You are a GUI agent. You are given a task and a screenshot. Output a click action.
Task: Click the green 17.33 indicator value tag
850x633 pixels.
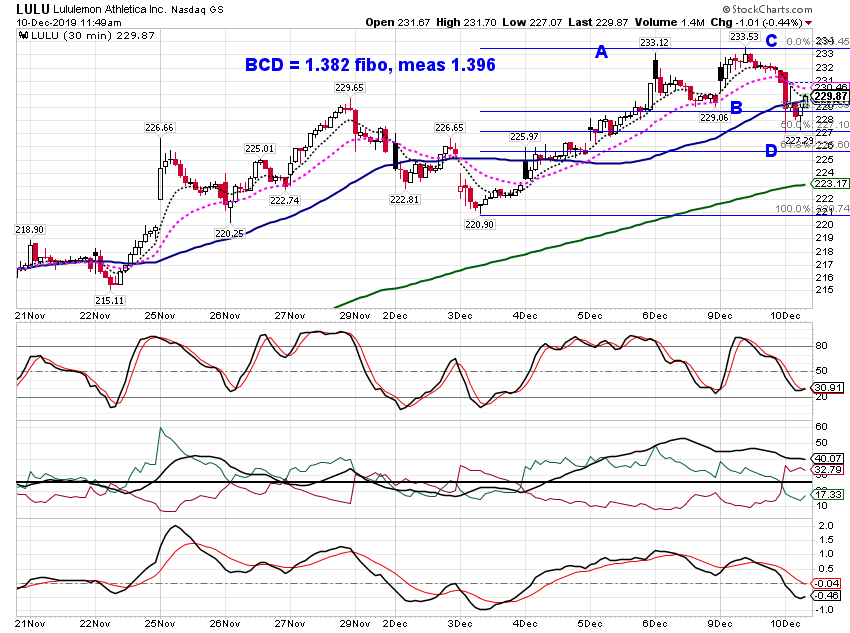(827, 494)
